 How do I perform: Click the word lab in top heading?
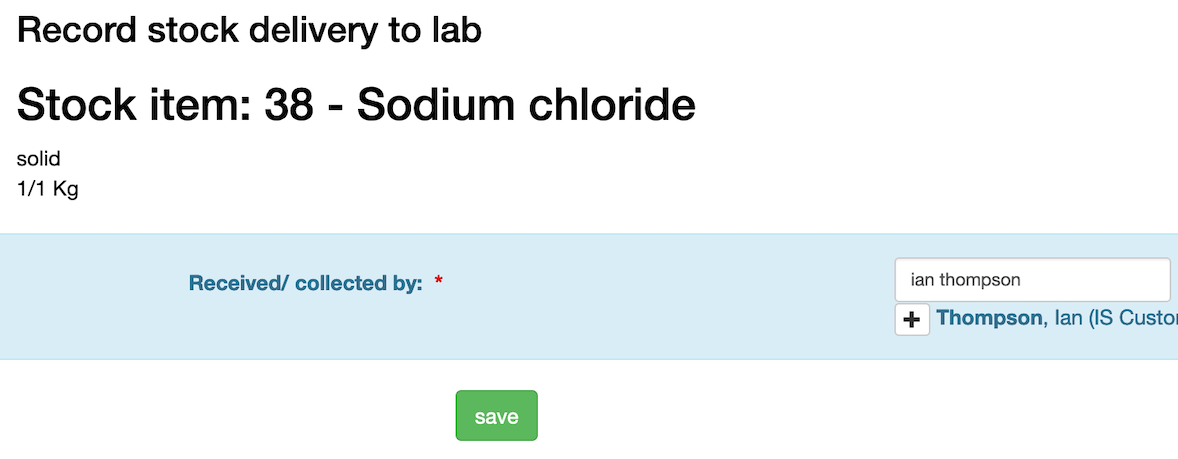455,31
